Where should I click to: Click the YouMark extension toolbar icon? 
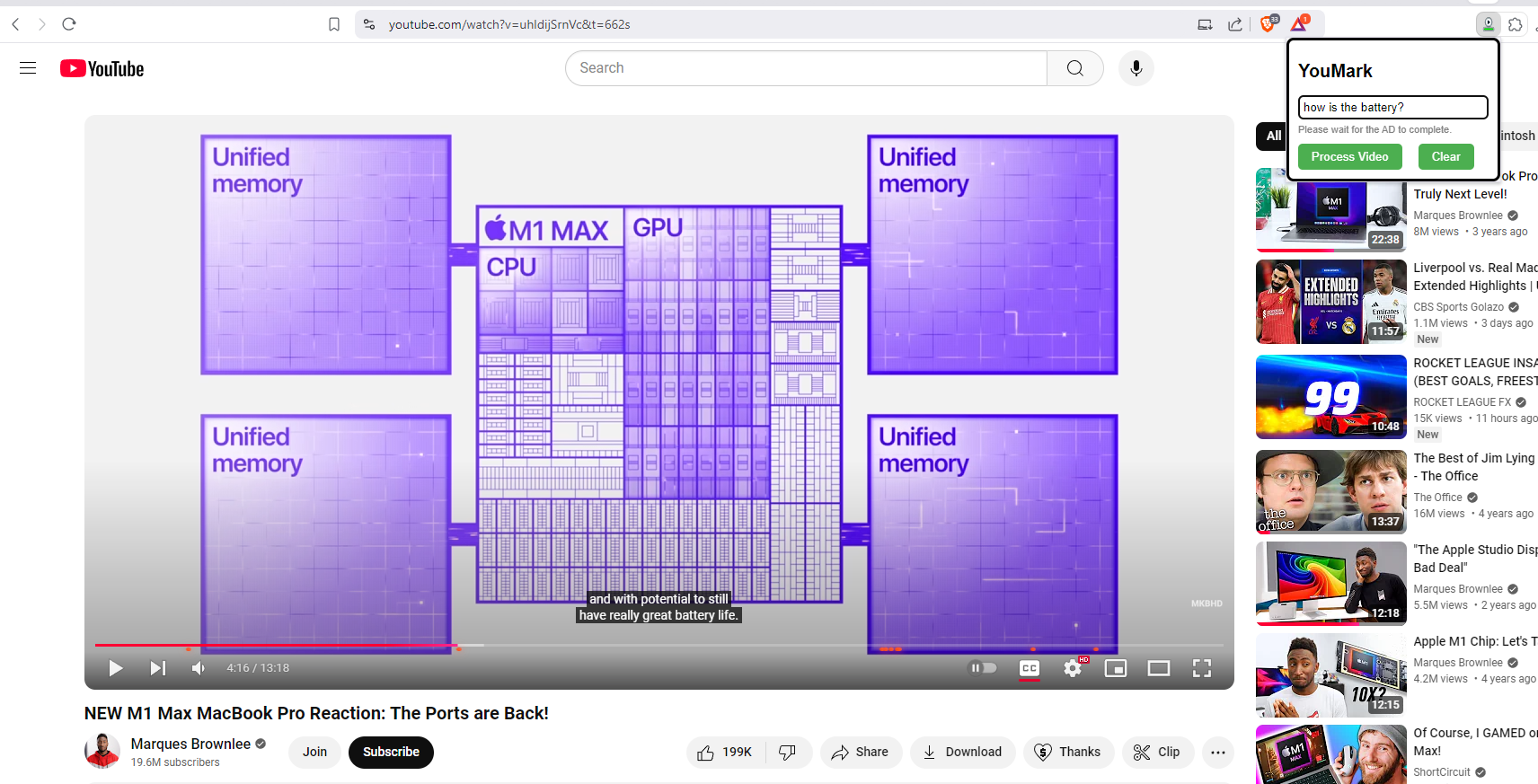[x=1489, y=24]
